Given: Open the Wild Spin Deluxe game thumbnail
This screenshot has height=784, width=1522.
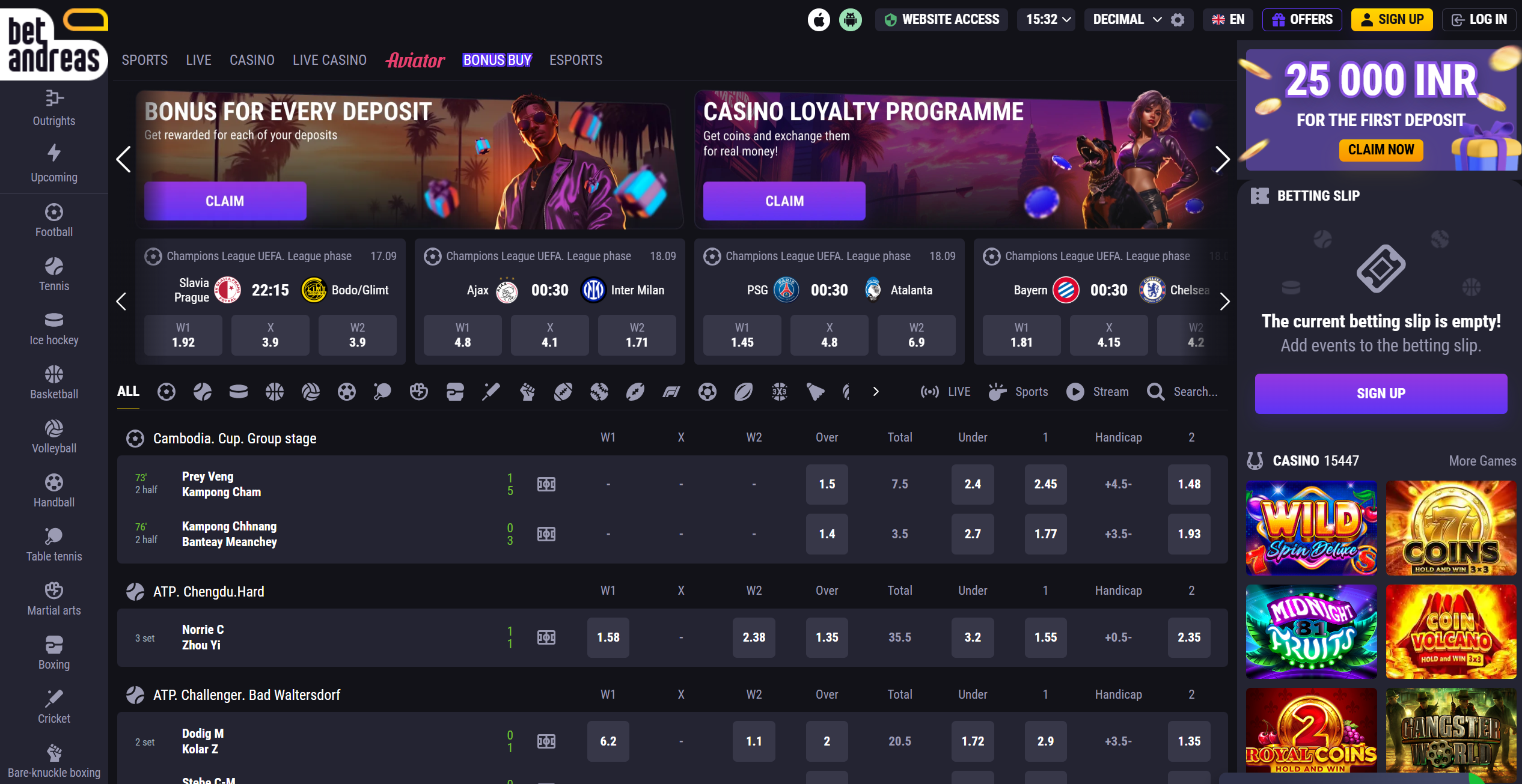Looking at the screenshot, I should (1311, 527).
